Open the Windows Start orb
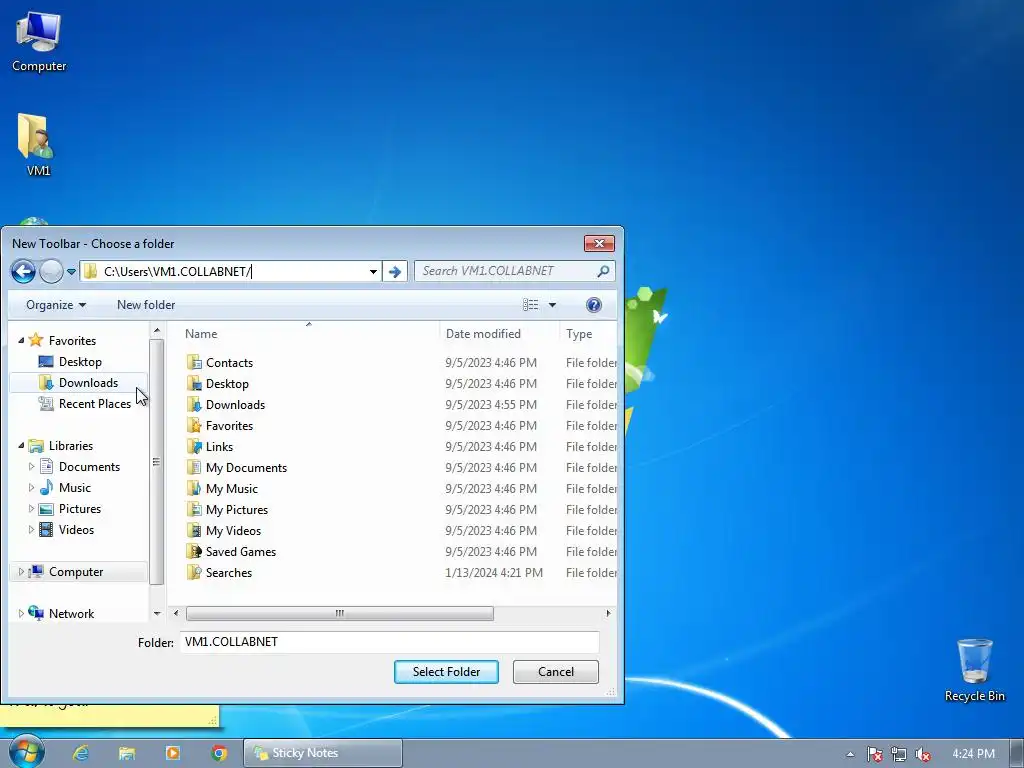The width and height of the screenshot is (1024, 768). pos(26,752)
